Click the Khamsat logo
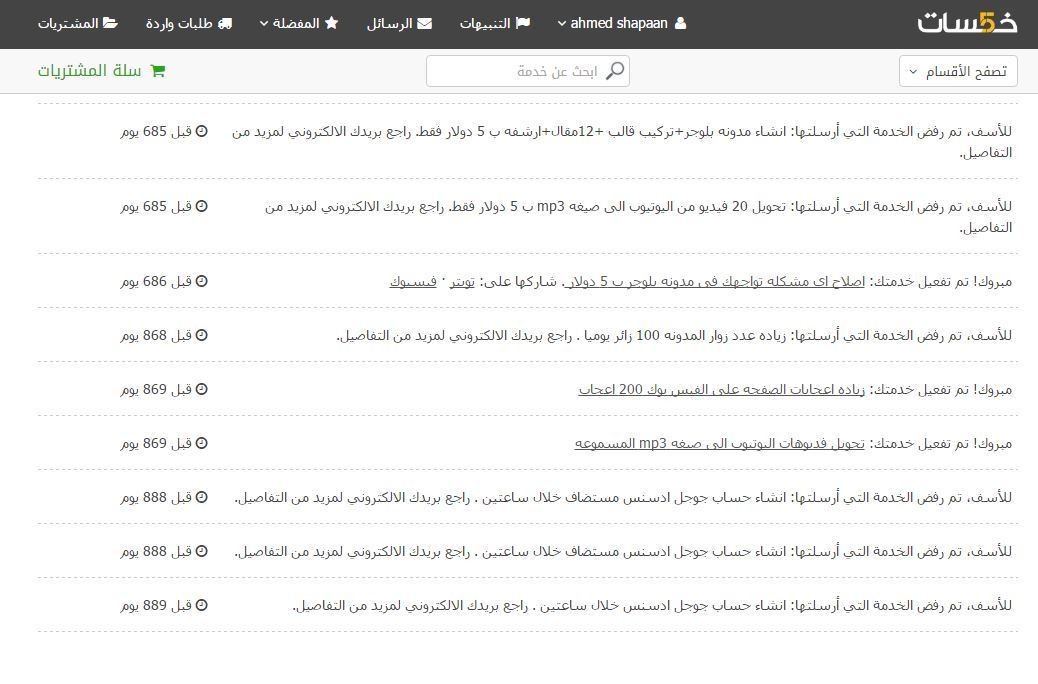Image resolution: width=1038 pixels, height=684 pixels. [967, 23]
